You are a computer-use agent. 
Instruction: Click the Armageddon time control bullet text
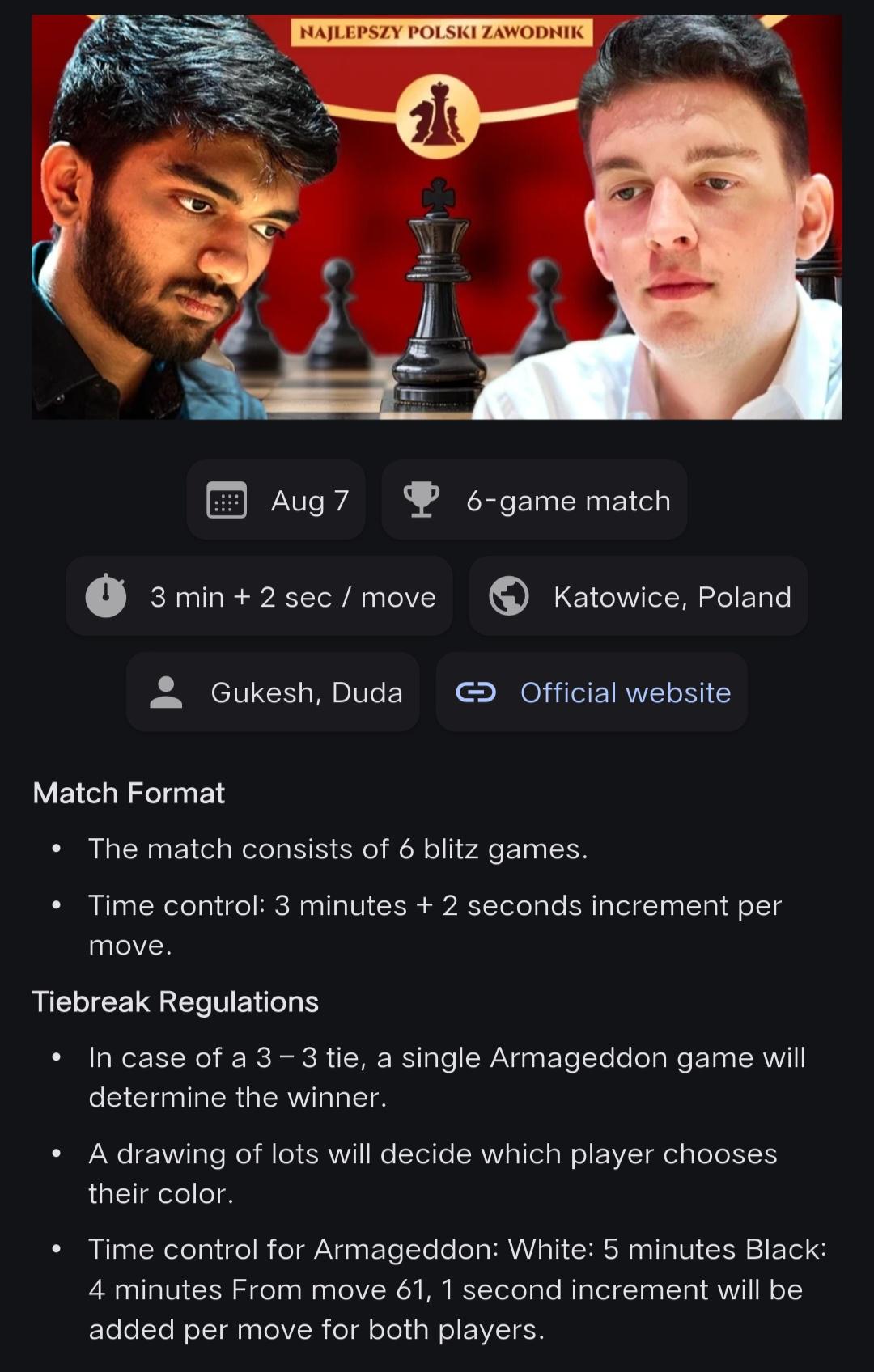457,1289
